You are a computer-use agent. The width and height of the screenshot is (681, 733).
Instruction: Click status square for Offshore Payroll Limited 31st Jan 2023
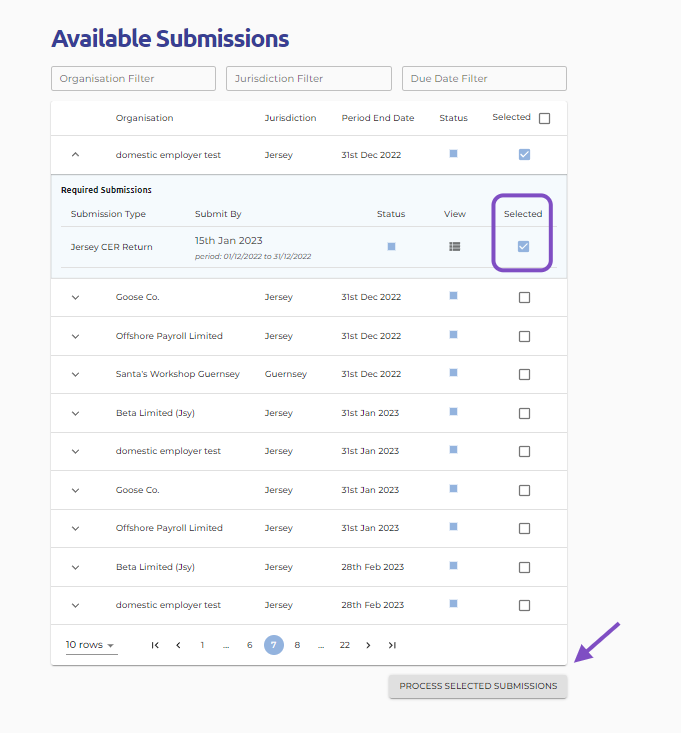pos(453,526)
